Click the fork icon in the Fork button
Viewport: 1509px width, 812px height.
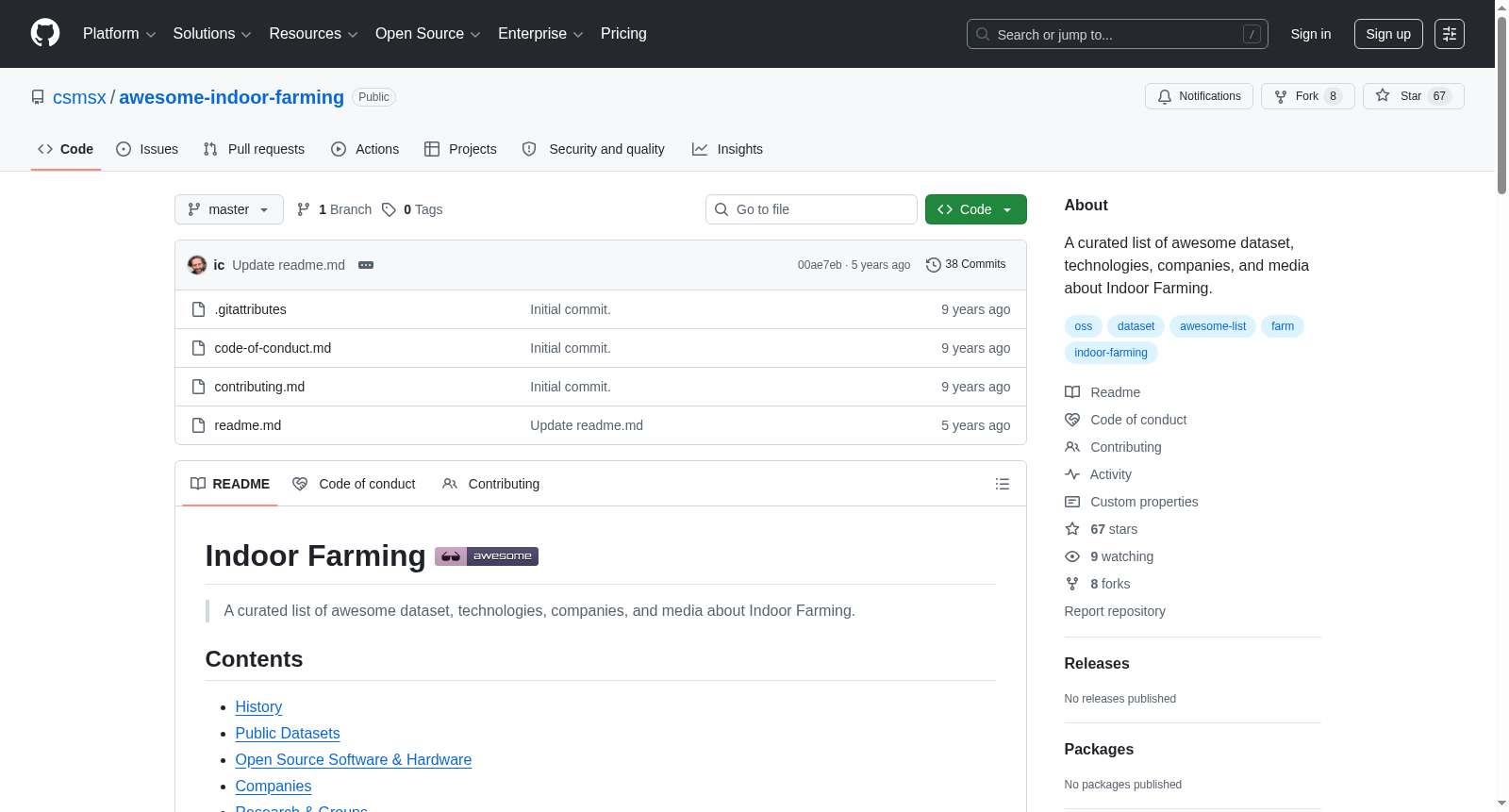1281,96
